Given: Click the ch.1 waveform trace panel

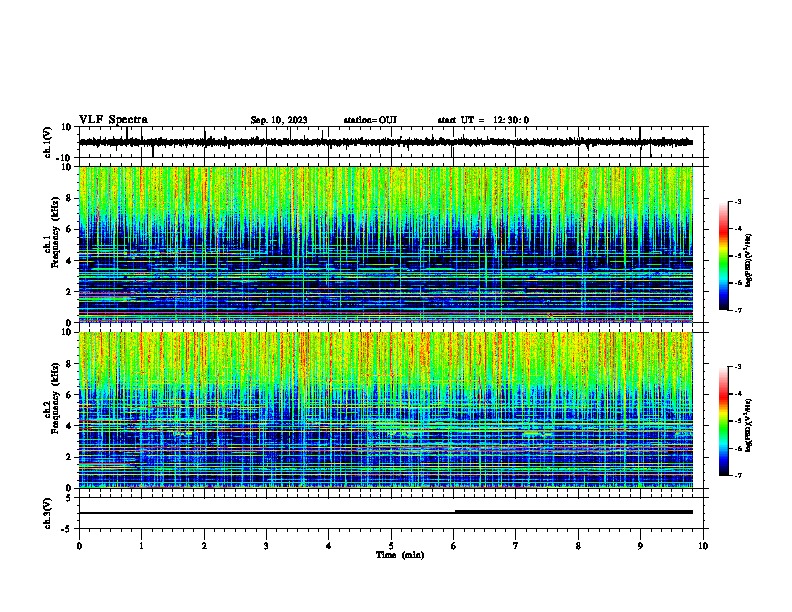Looking at the screenshot, I should [393, 142].
